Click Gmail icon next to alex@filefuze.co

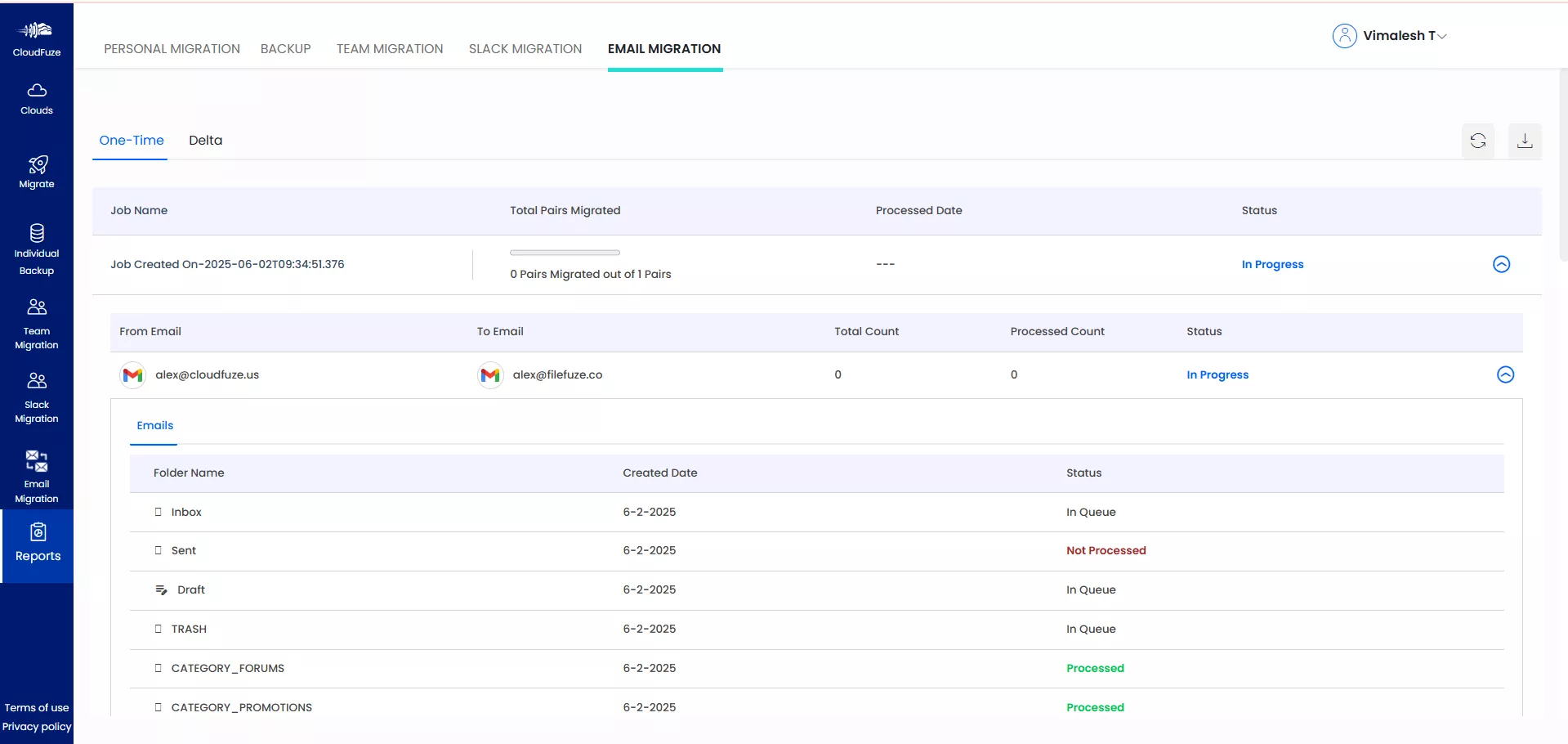(x=490, y=375)
